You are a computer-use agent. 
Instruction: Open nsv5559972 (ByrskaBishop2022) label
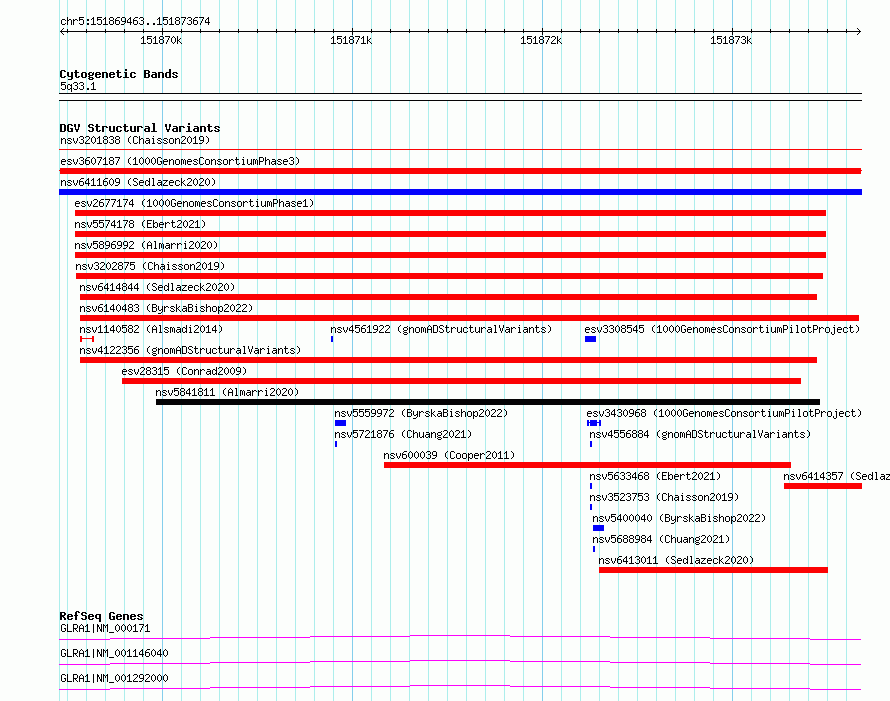coord(421,413)
